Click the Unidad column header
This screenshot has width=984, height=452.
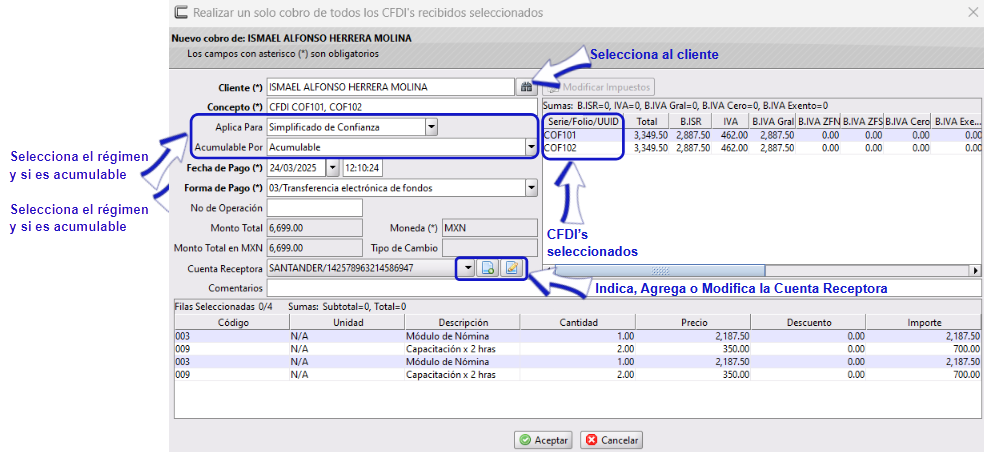(347, 323)
